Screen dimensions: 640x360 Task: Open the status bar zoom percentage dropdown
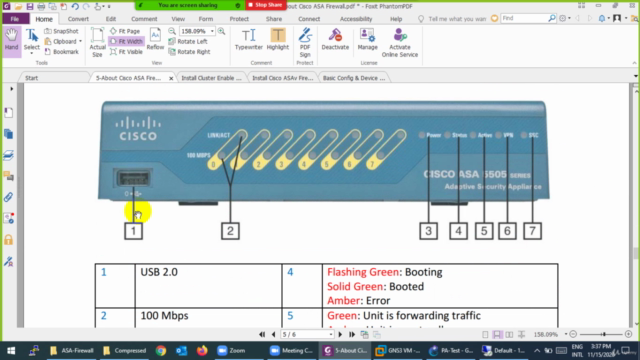click(566, 334)
